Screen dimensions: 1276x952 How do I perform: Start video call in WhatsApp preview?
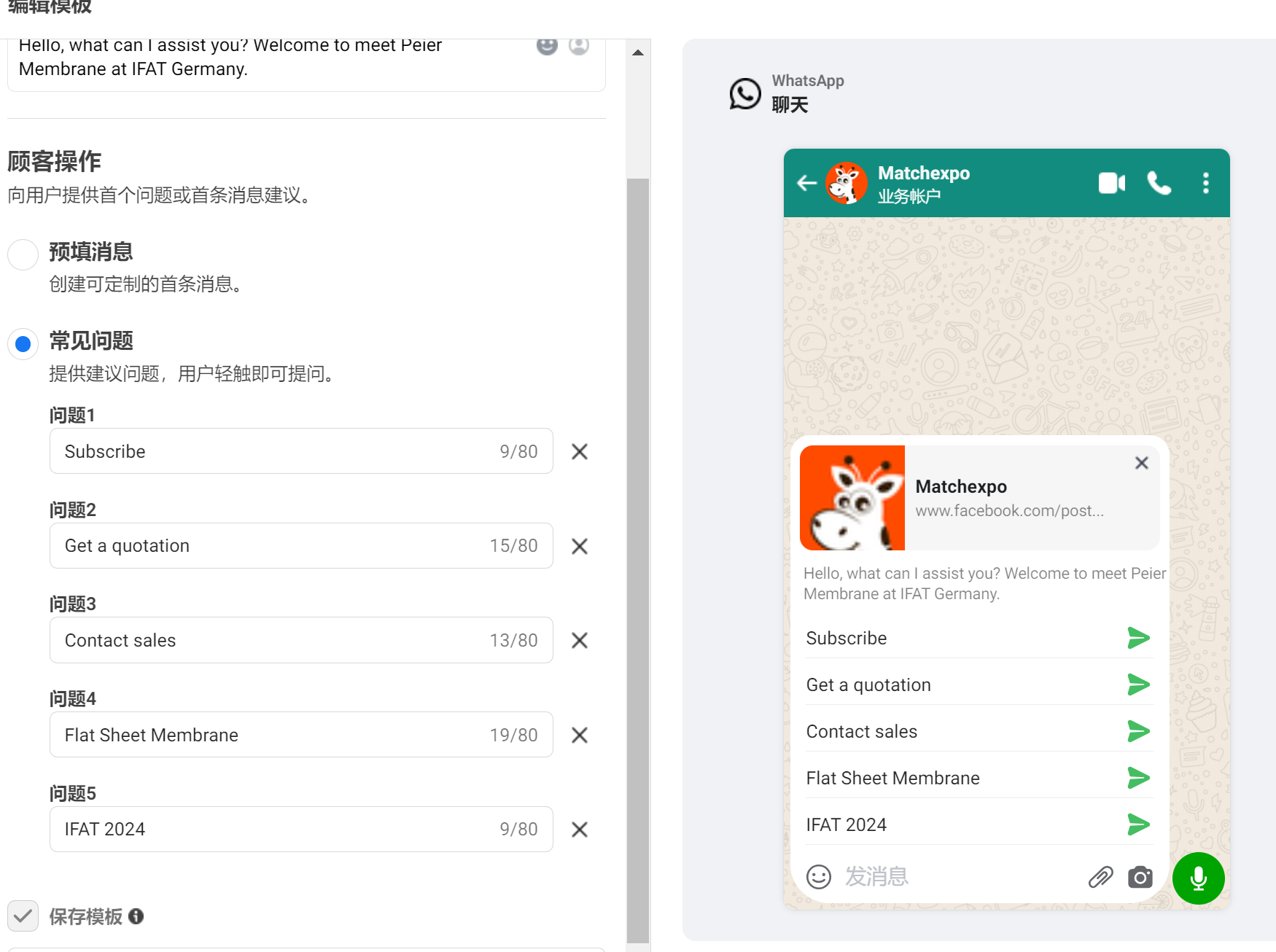click(1112, 183)
